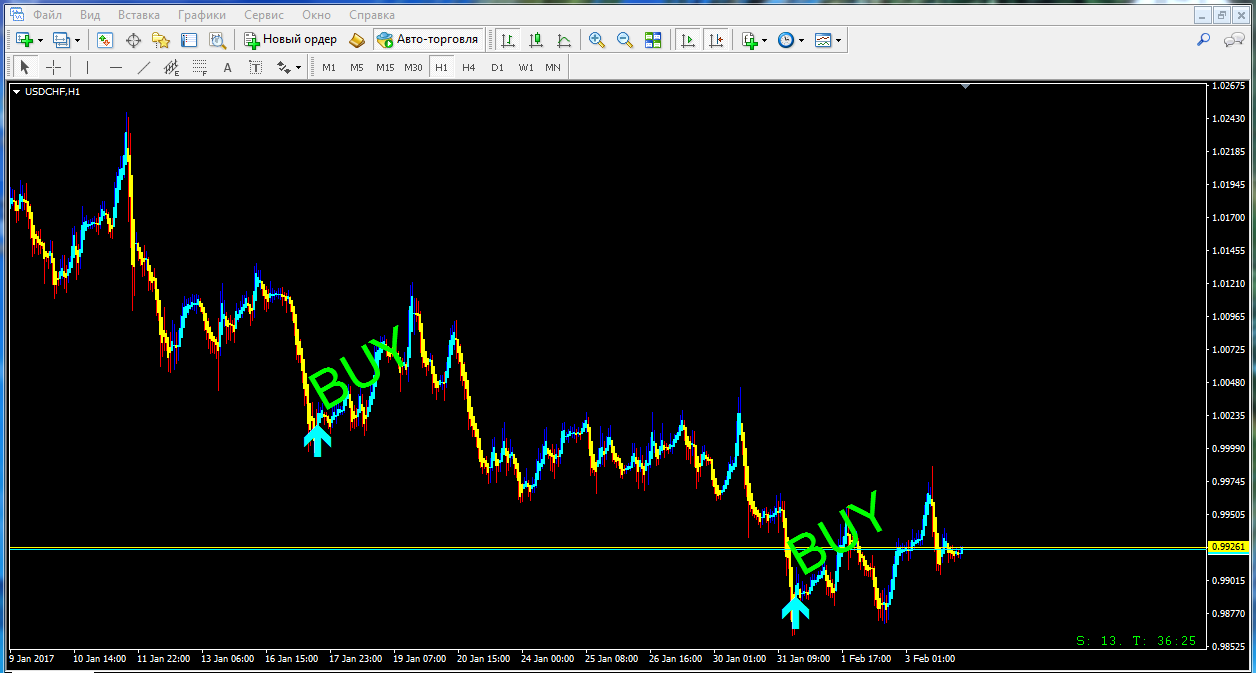Viewport: 1256px width, 673px height.
Task: Zoom in on the chart
Action: point(597,40)
